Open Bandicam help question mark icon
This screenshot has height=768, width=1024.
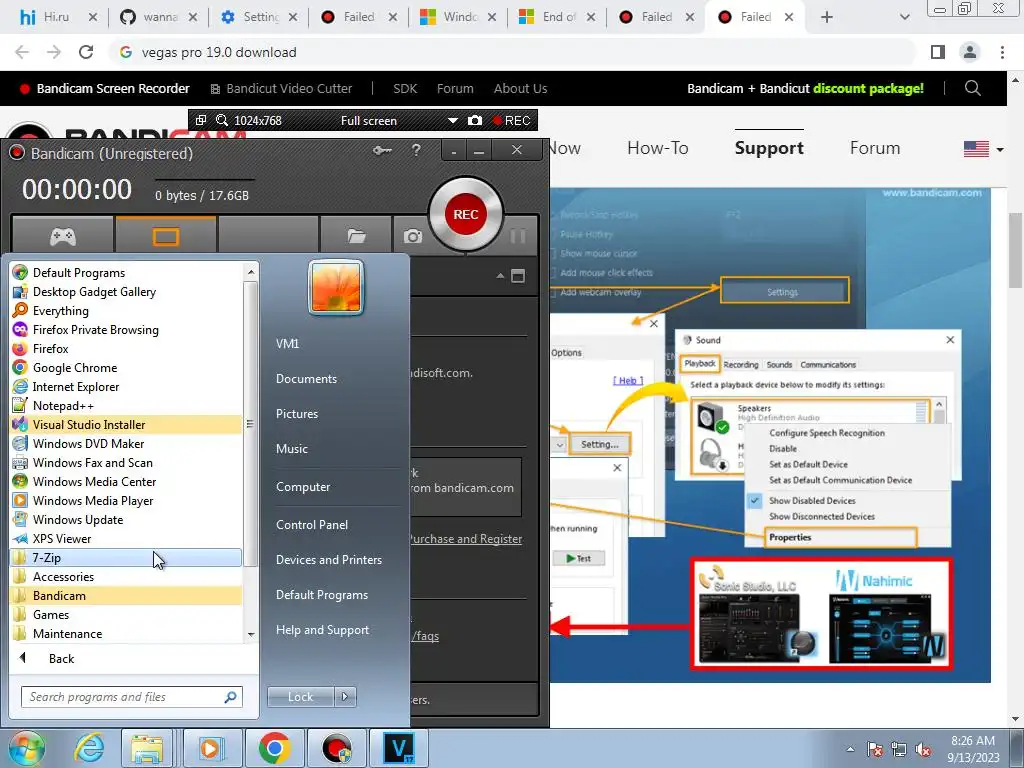click(416, 150)
